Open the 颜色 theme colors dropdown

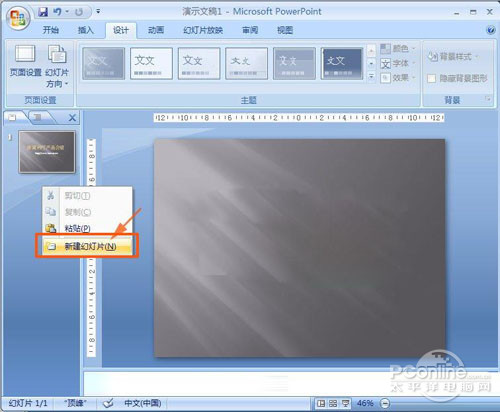398,49
